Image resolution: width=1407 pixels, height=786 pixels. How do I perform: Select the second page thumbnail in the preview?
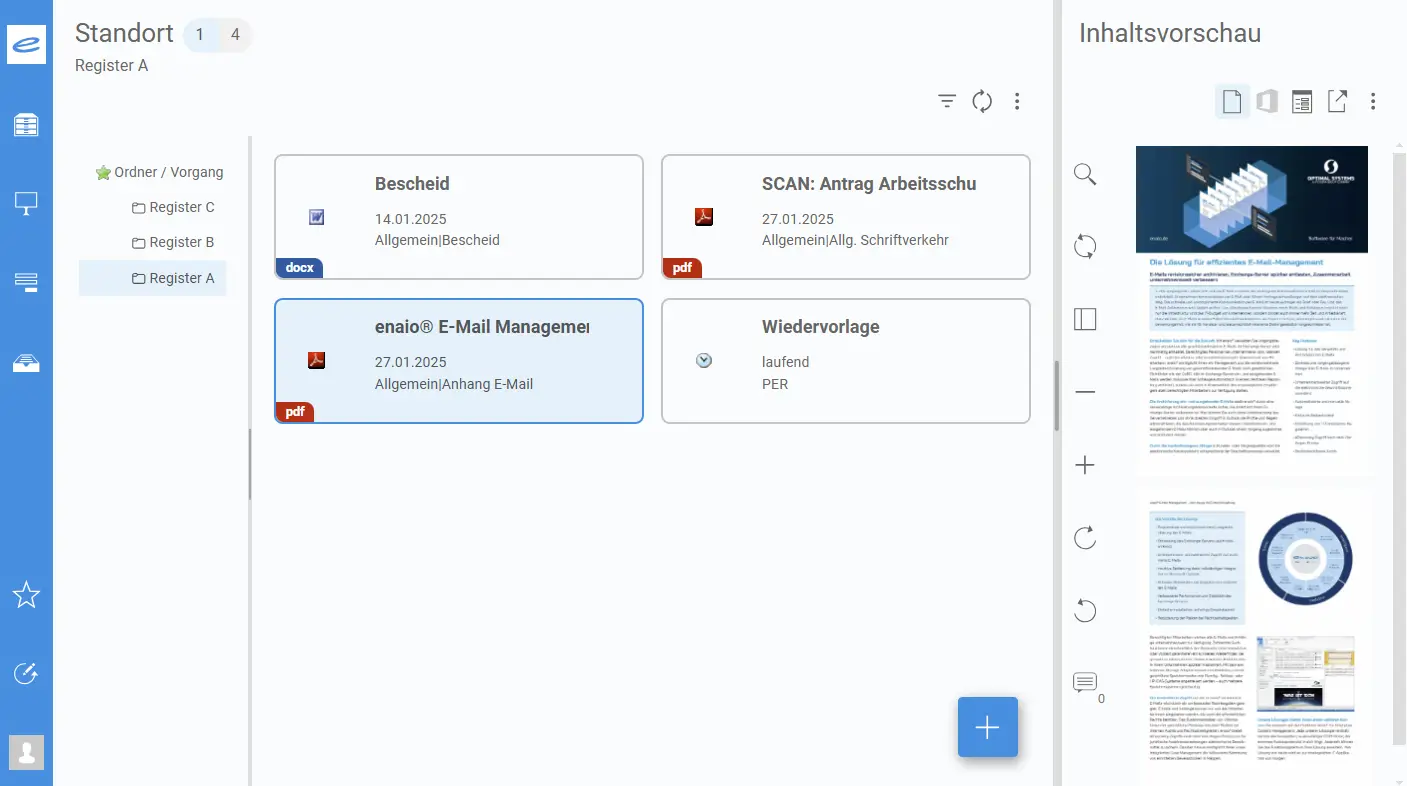tap(1252, 640)
